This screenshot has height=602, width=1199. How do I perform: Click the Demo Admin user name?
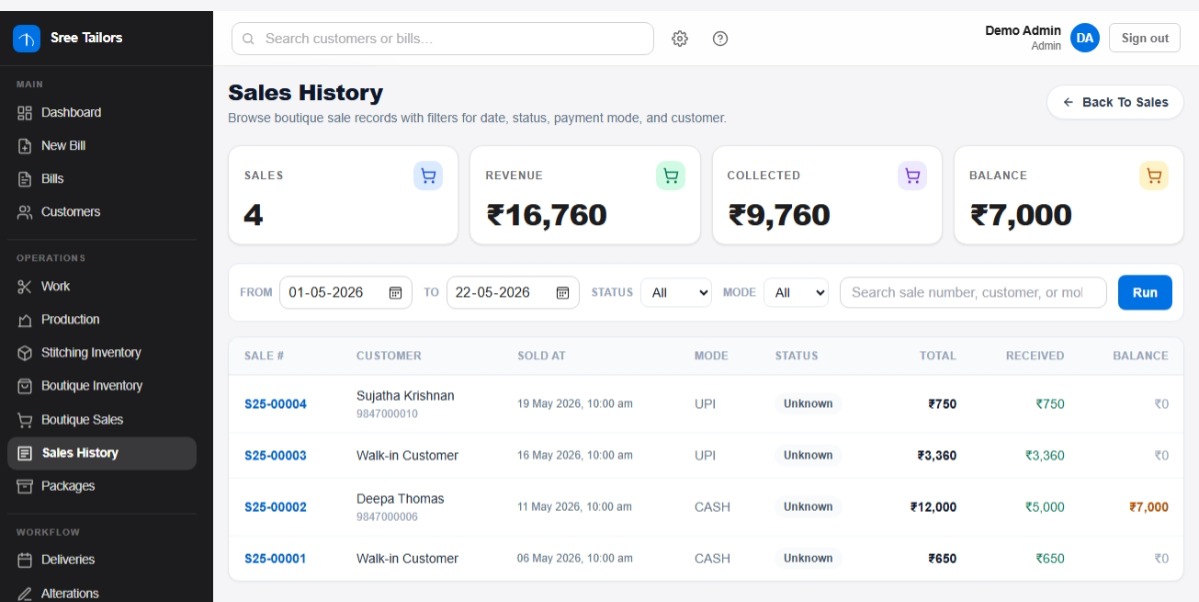(x=1023, y=31)
